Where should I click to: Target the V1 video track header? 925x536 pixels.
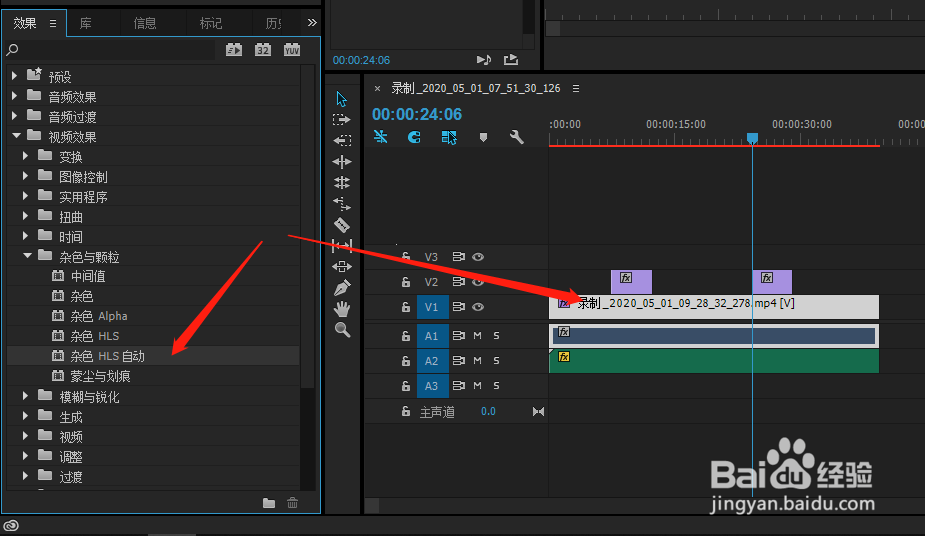432,307
